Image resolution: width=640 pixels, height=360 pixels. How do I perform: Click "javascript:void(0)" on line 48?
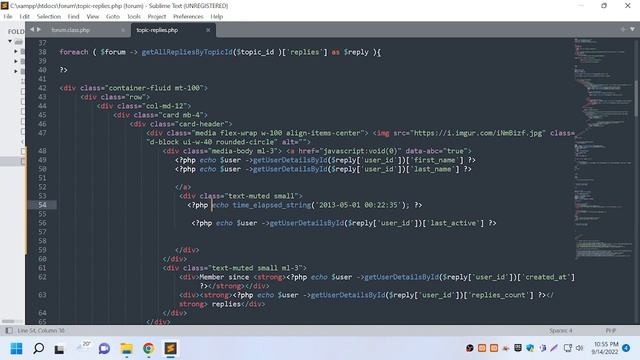(x=360, y=151)
